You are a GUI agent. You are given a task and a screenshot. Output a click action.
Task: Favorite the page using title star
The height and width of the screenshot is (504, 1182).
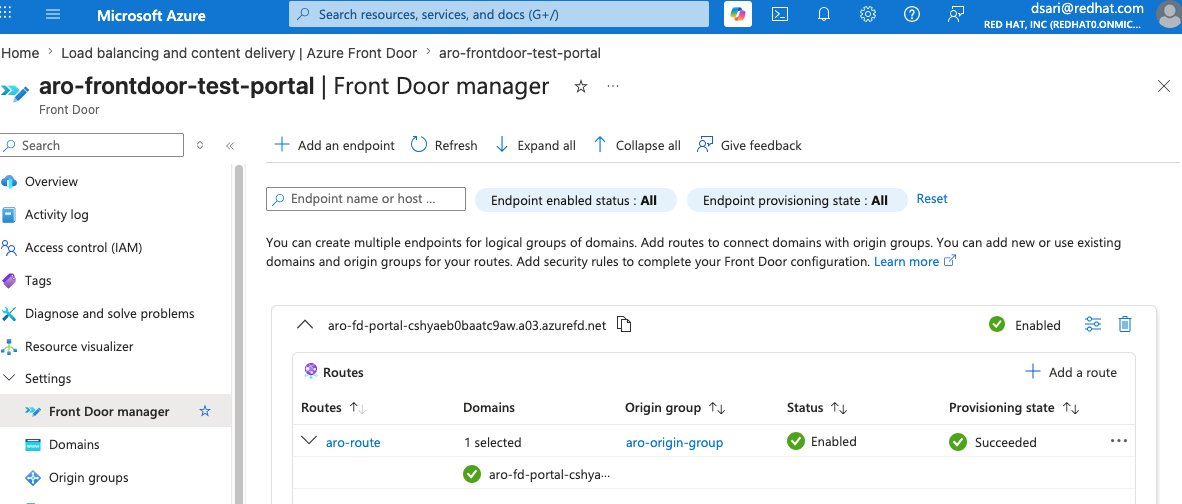coord(580,87)
